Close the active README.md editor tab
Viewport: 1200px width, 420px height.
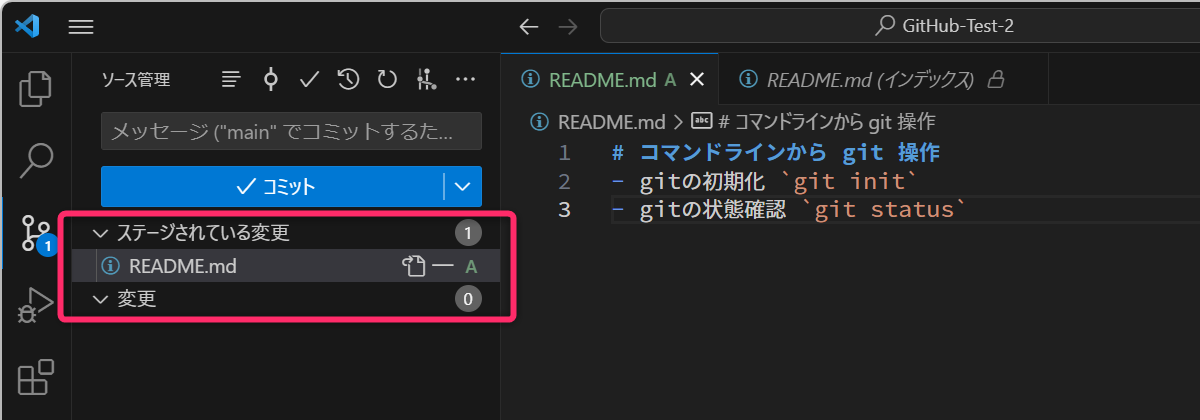697,80
